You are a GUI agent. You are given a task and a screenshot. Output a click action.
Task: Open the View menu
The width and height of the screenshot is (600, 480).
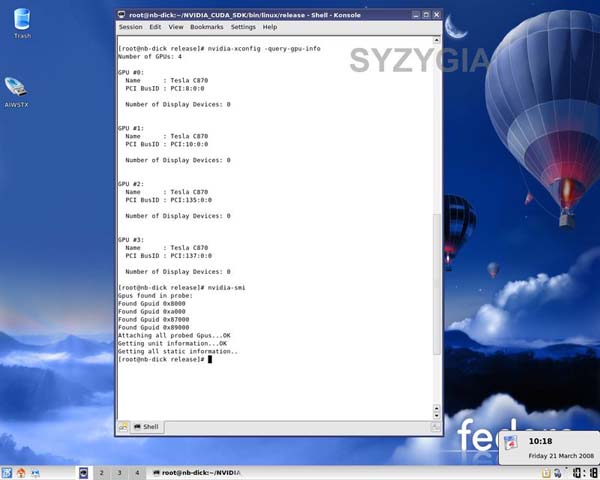point(177,27)
